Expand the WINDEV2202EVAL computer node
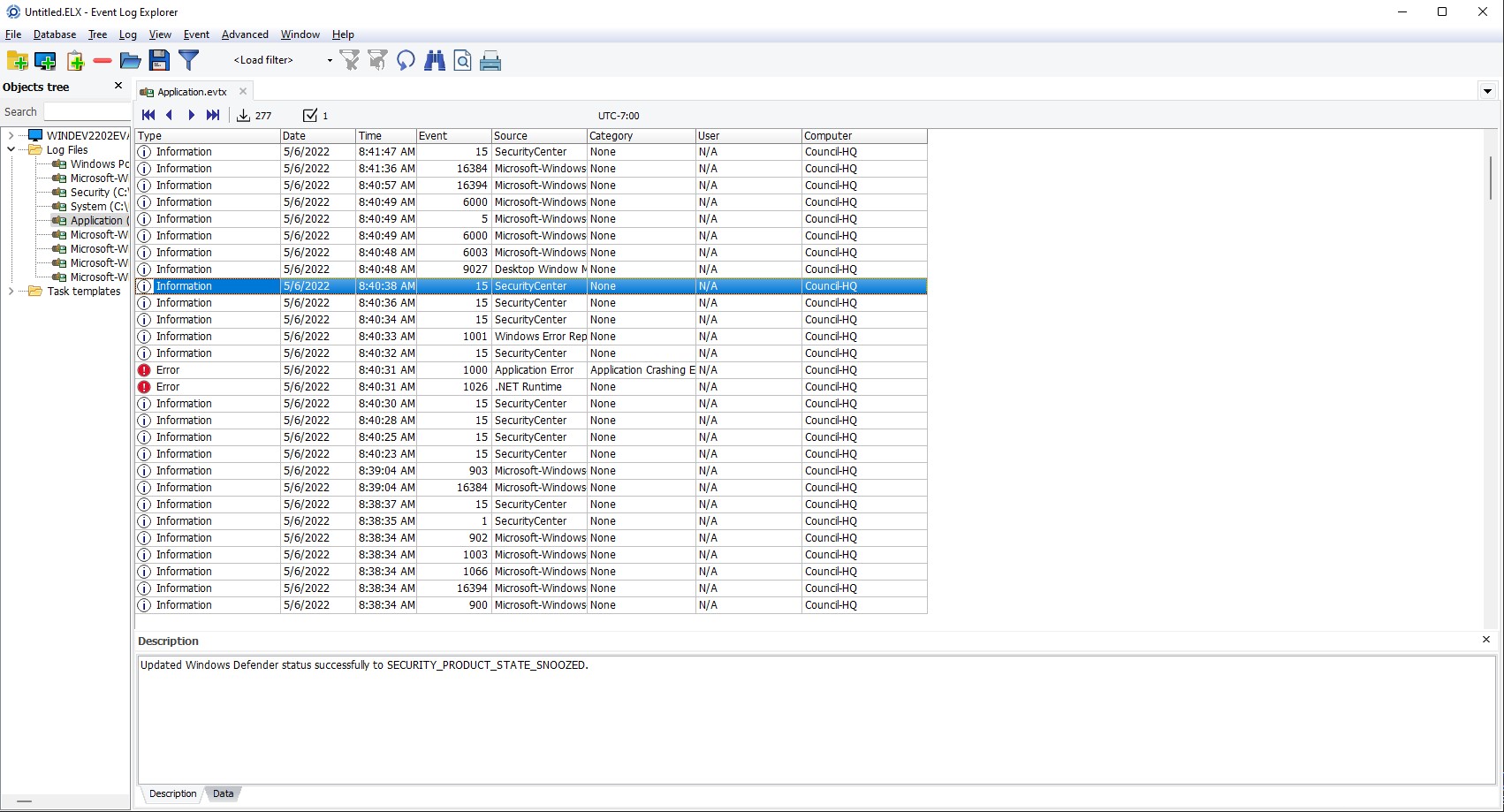1504x812 pixels. point(11,136)
